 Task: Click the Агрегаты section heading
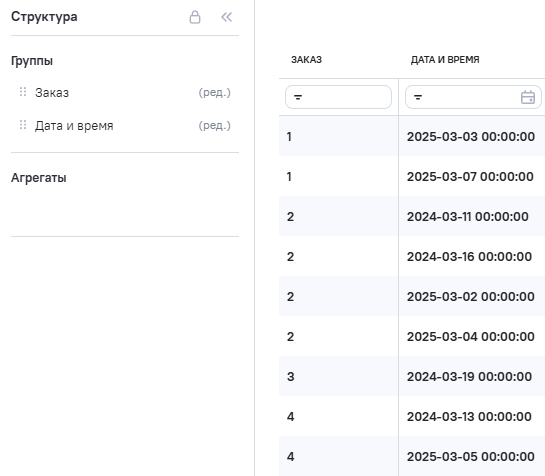point(39,178)
